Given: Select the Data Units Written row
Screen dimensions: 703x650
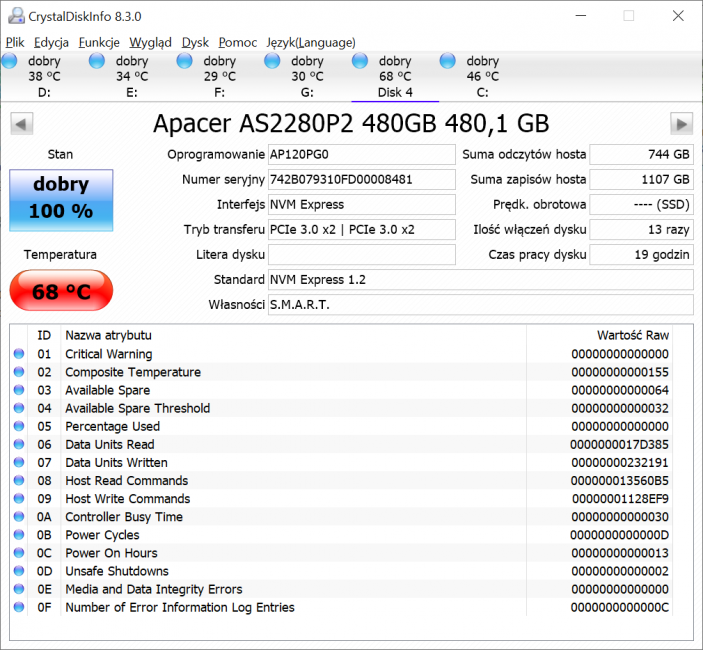Looking at the screenshot, I should pyautogui.click(x=341, y=463).
